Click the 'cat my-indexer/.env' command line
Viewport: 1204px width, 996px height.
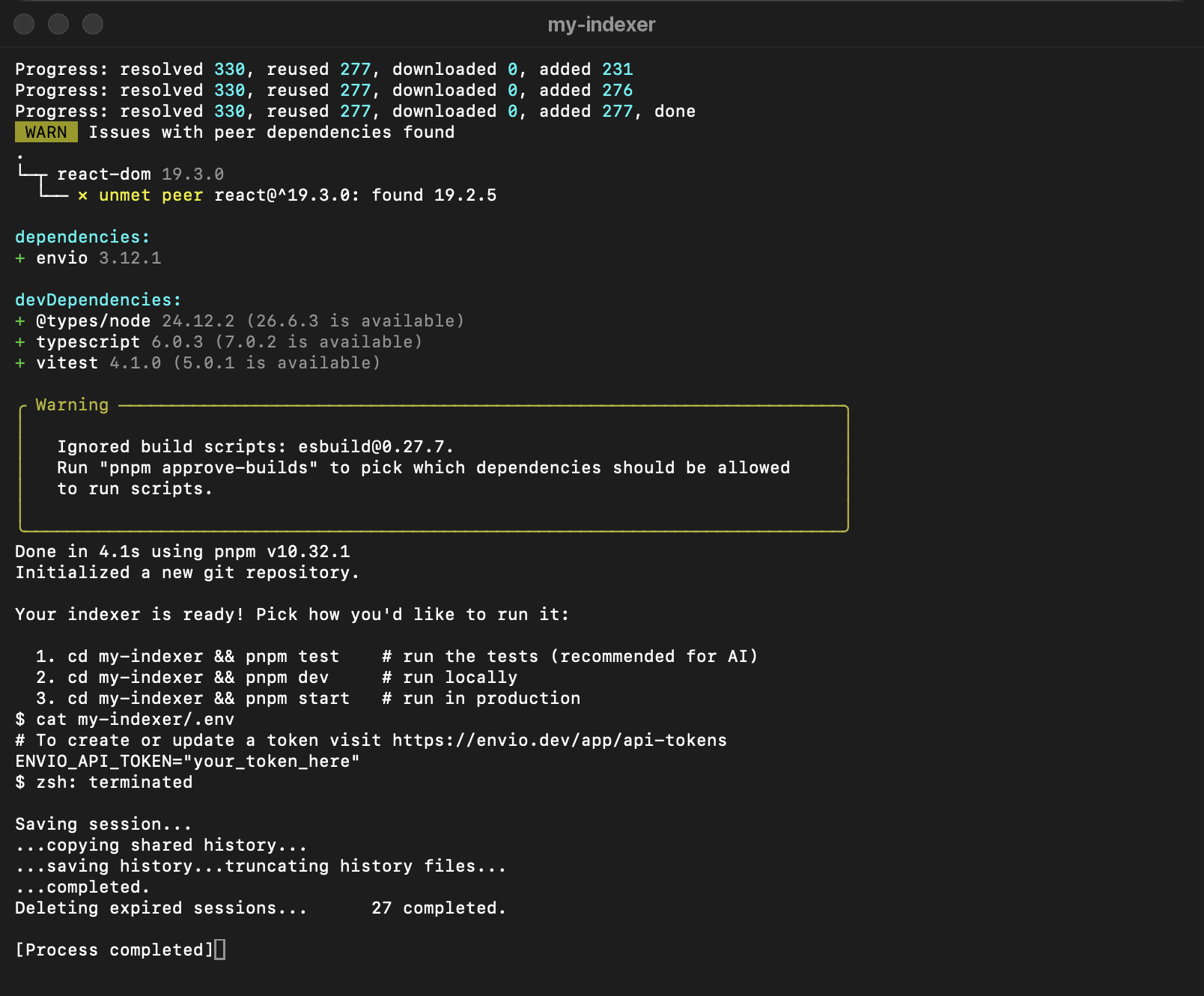[x=124, y=720]
